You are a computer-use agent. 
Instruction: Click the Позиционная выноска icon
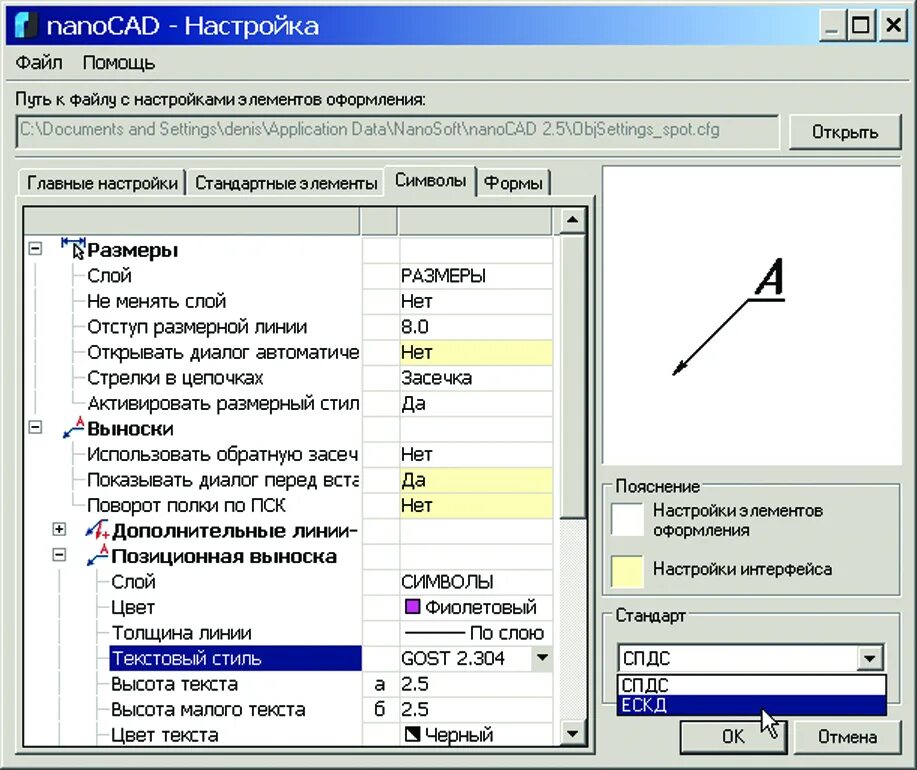97,555
